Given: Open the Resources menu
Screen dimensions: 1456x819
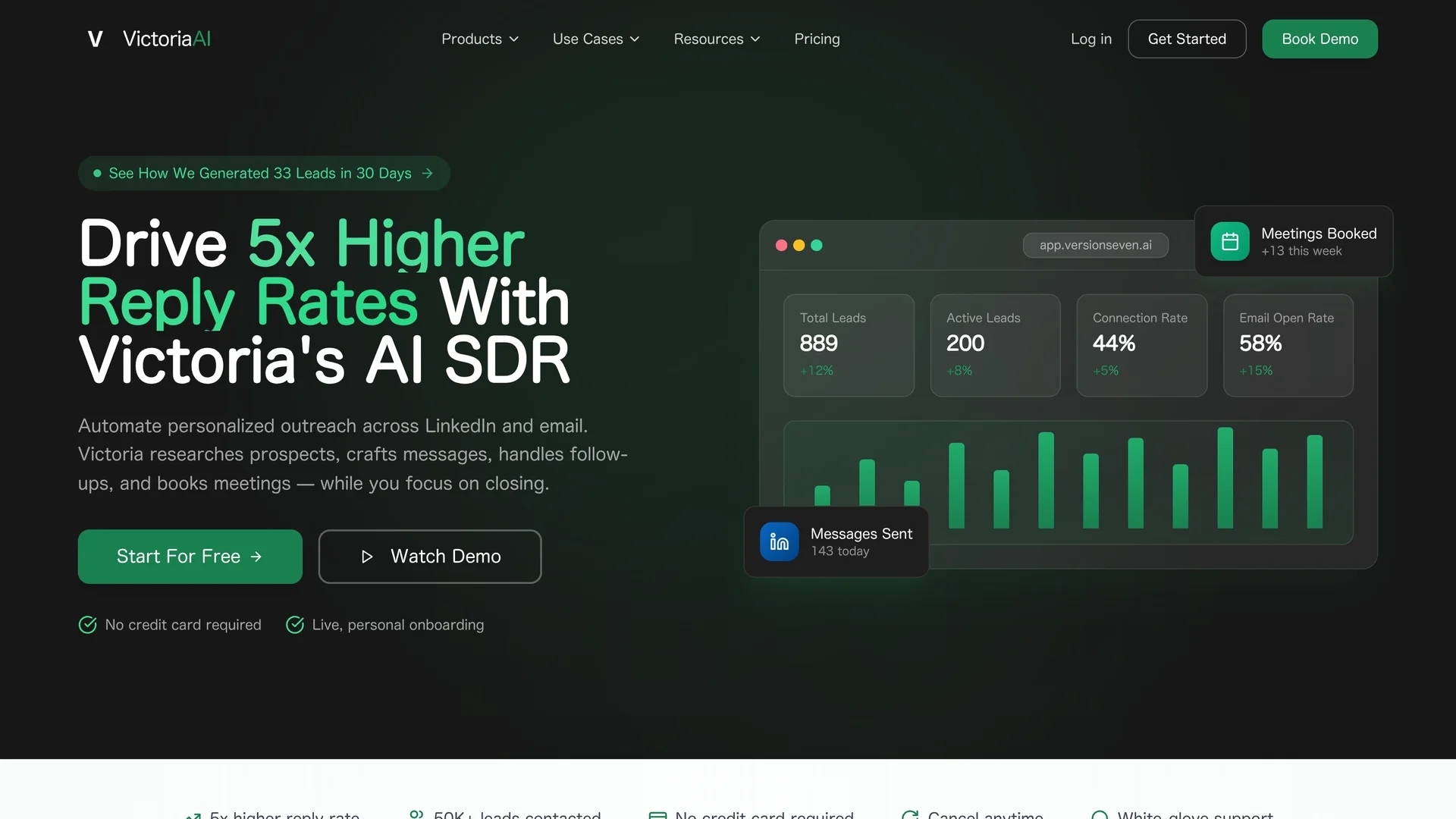Looking at the screenshot, I should 717,39.
